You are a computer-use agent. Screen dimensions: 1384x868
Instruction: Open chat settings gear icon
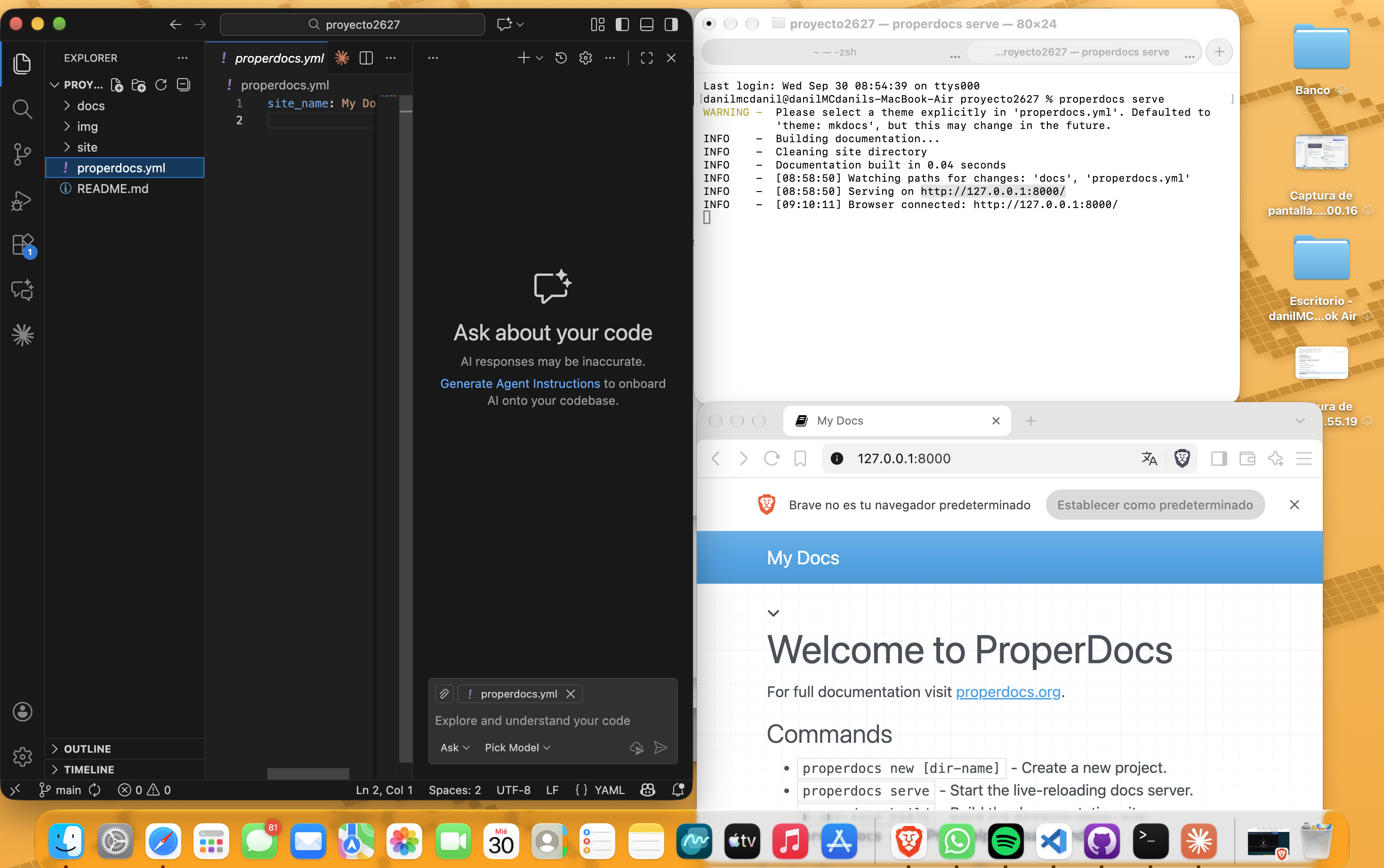coord(586,58)
